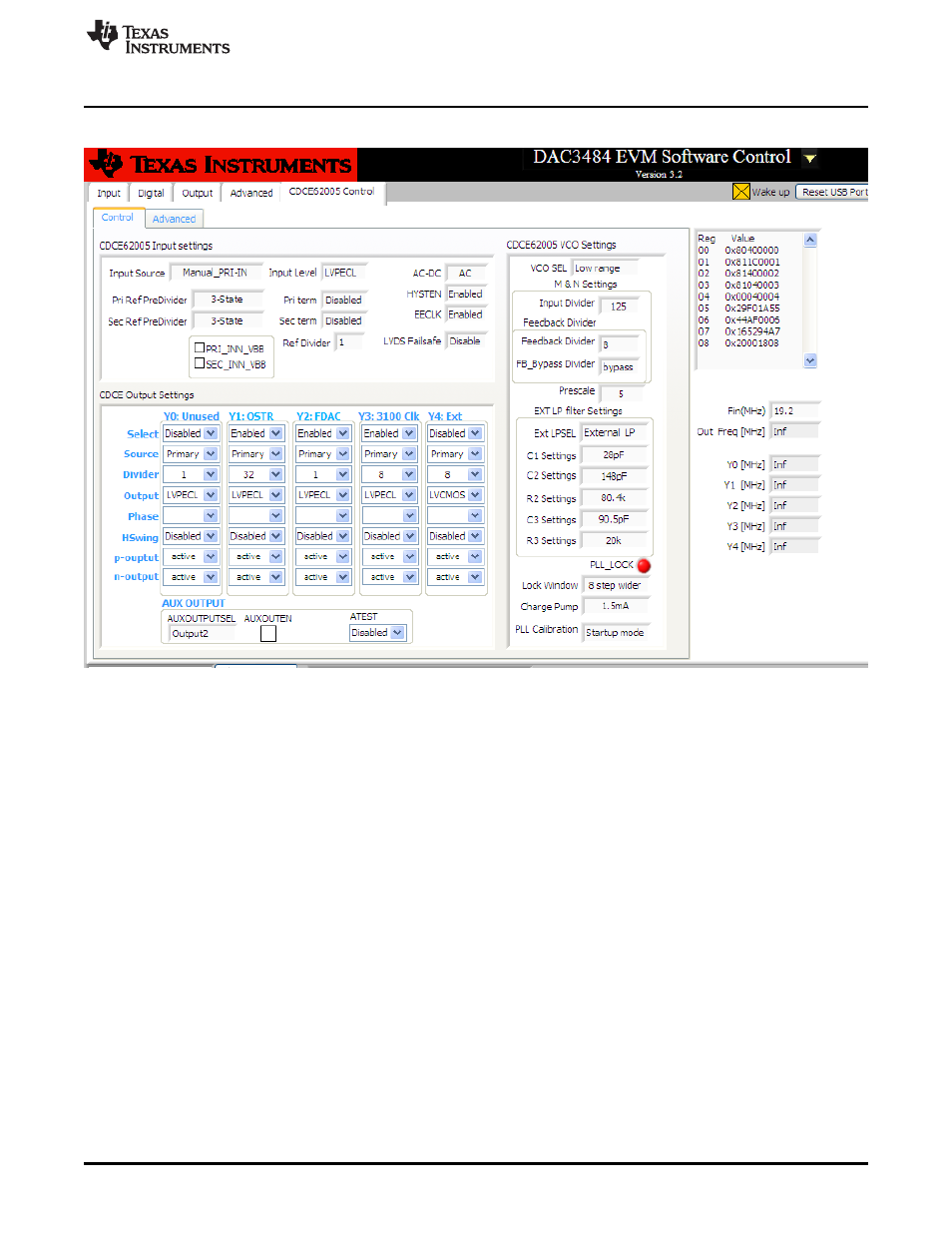
Task: Select the Control sub-tab
Action: 118,218
